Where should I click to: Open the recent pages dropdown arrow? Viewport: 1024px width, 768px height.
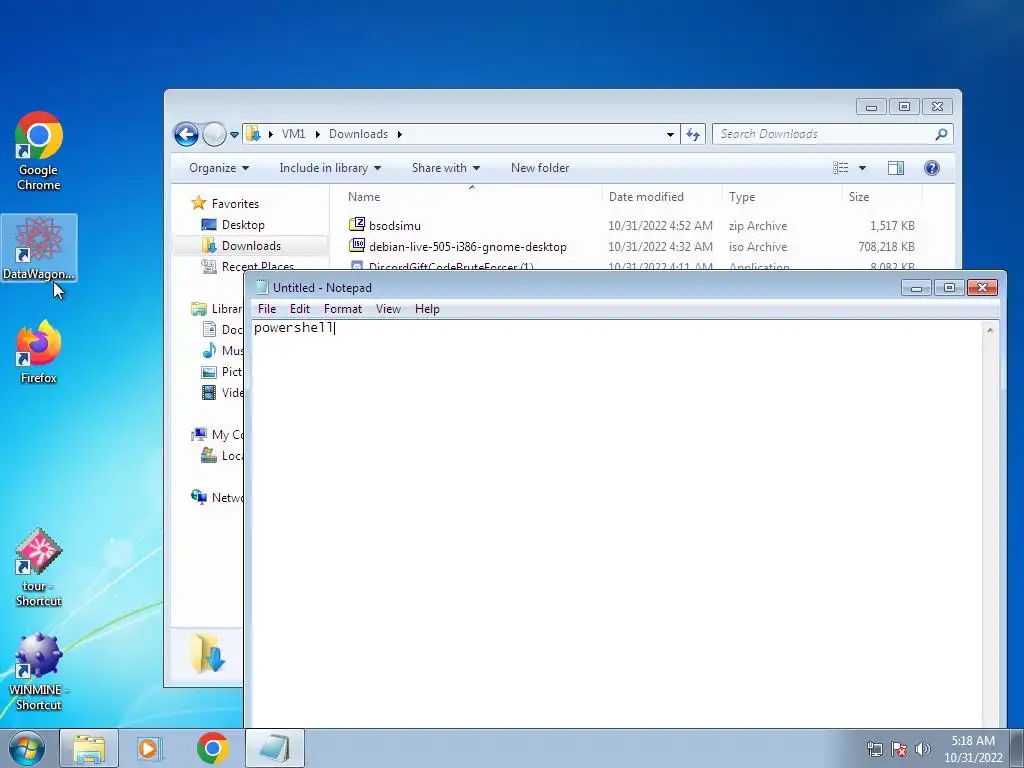[234, 135]
